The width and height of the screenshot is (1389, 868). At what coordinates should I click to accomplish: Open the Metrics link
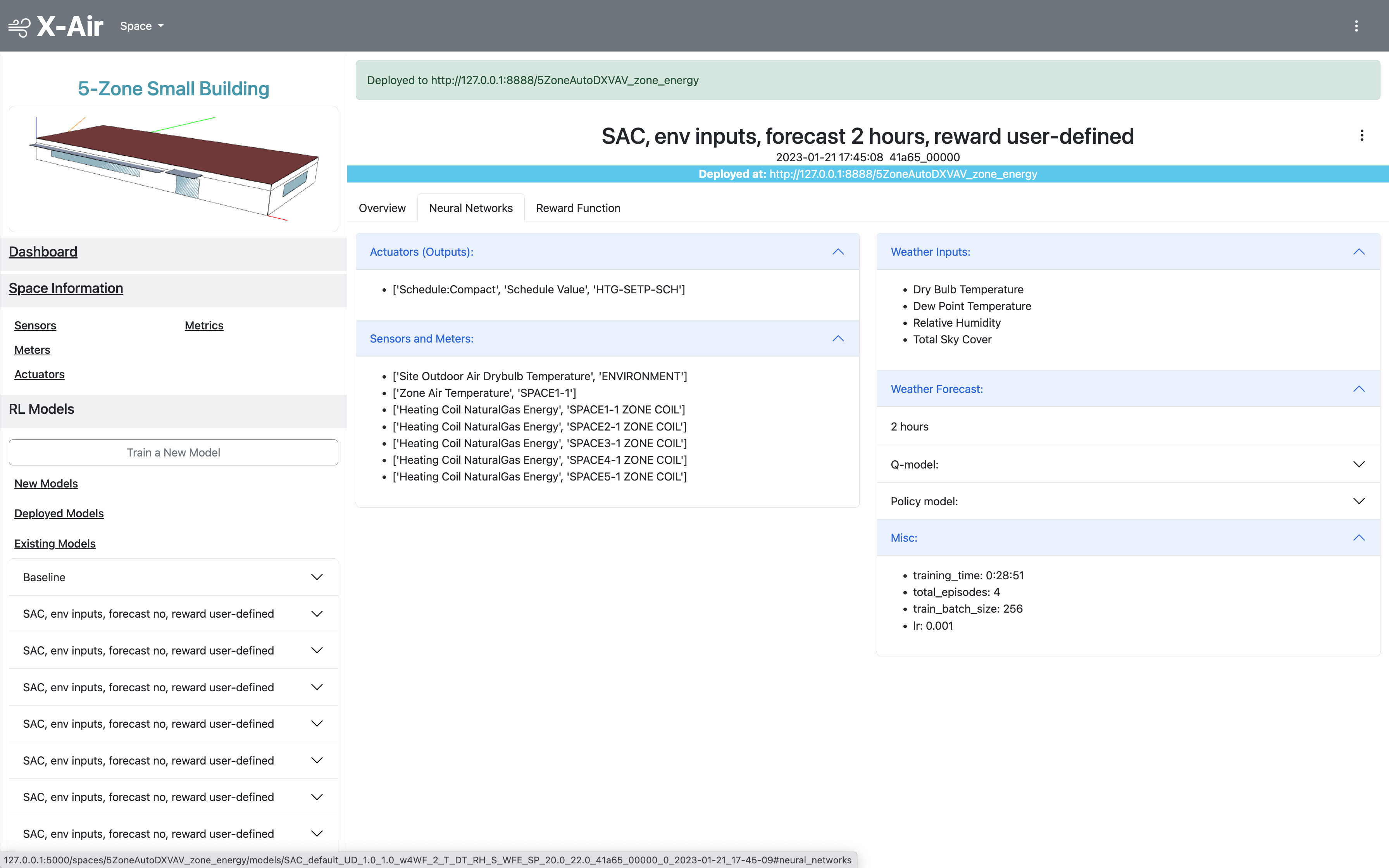[204, 325]
